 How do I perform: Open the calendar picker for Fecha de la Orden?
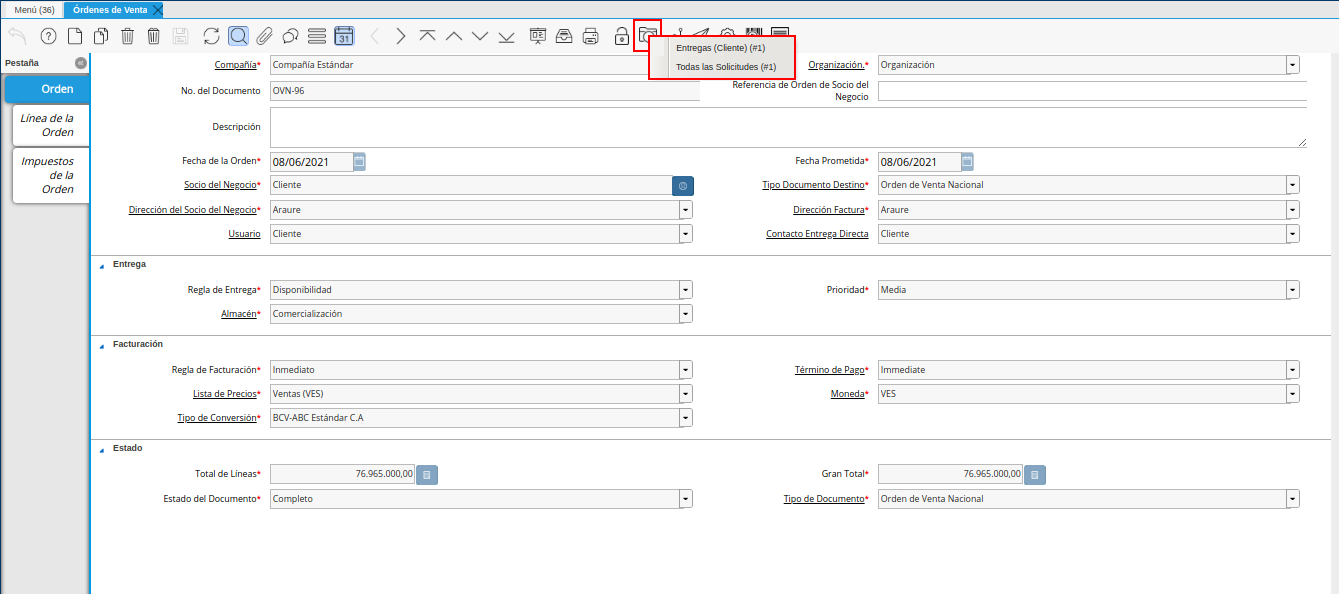click(x=360, y=161)
